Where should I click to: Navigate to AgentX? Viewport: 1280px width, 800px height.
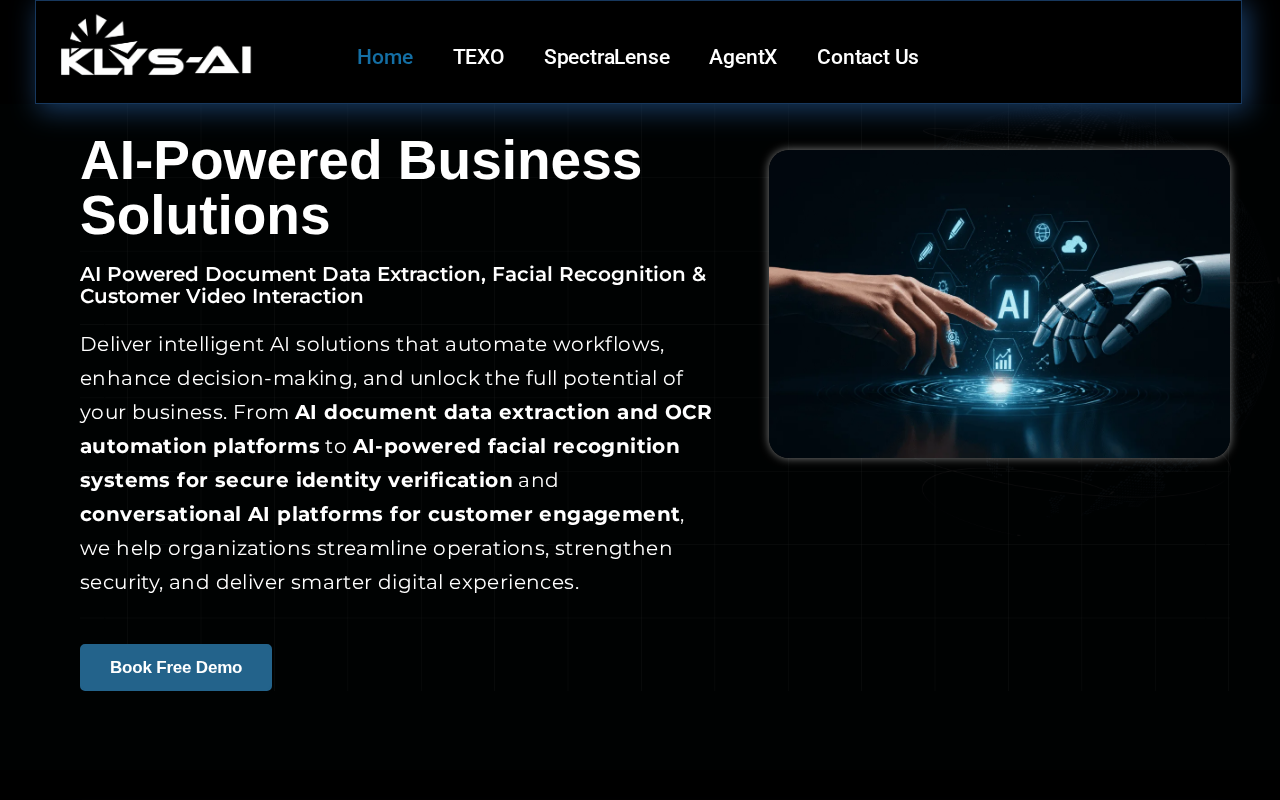tap(743, 57)
